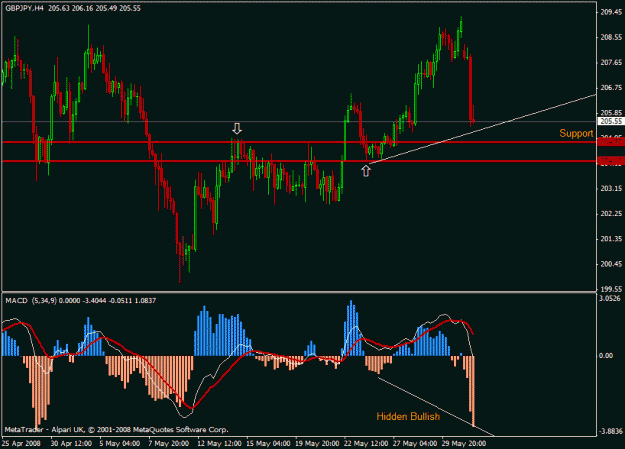Click the 205.55 current price tag
This screenshot has height=449, width=625.
(x=611, y=121)
